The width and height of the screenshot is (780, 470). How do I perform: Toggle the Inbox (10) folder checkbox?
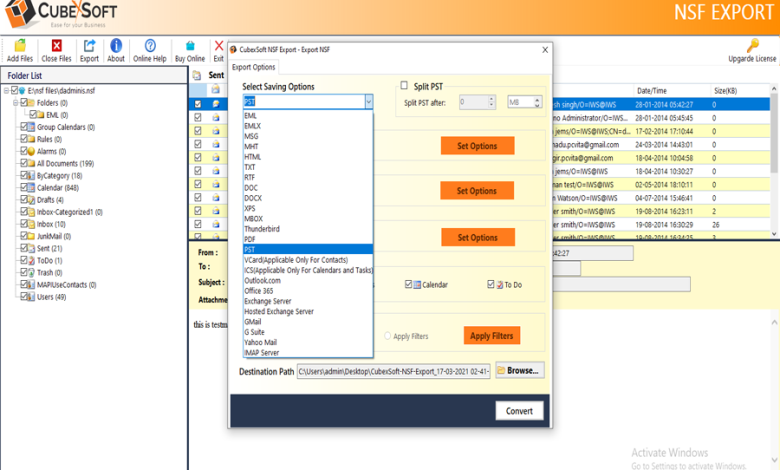pos(23,223)
